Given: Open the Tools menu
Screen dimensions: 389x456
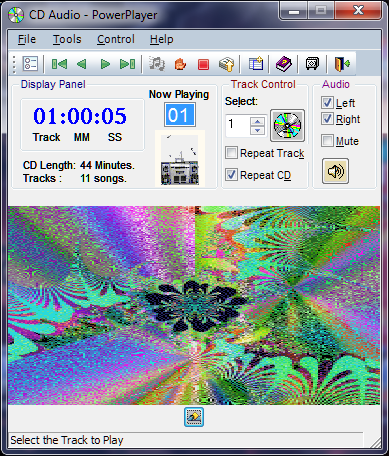Looking at the screenshot, I should tap(67, 39).
